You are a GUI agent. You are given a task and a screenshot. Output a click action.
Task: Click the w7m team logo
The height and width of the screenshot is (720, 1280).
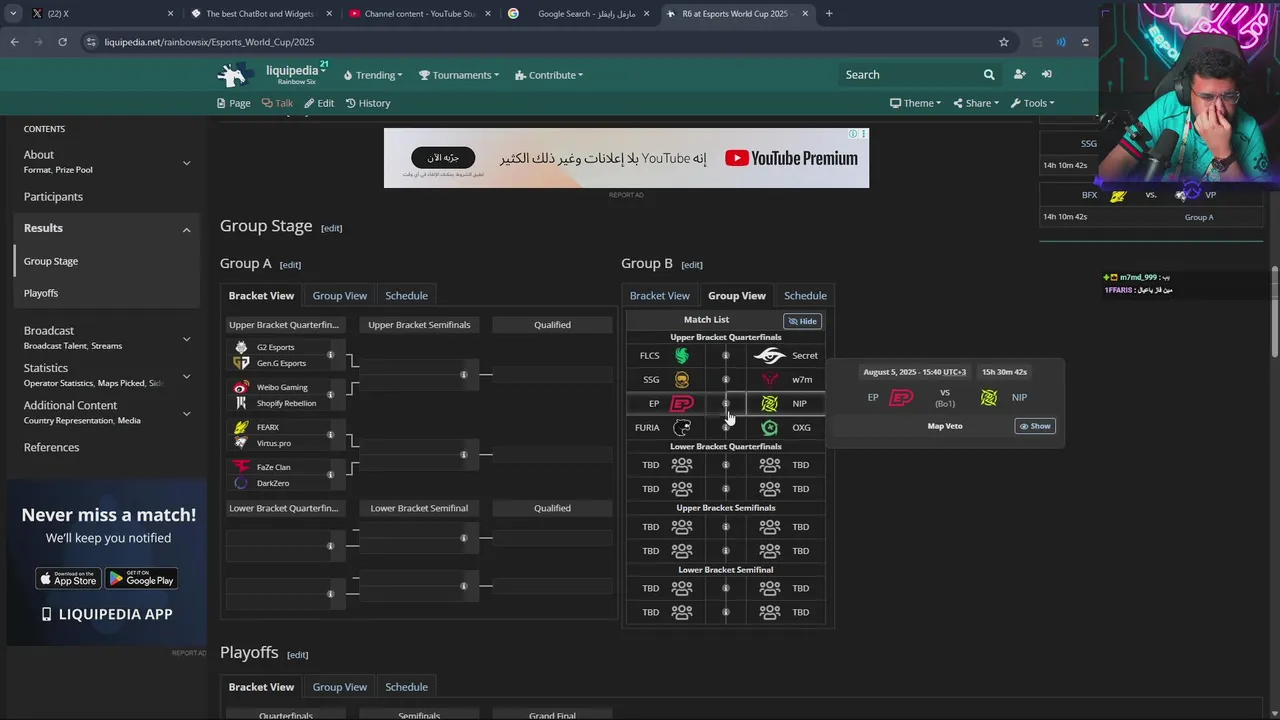(769, 379)
